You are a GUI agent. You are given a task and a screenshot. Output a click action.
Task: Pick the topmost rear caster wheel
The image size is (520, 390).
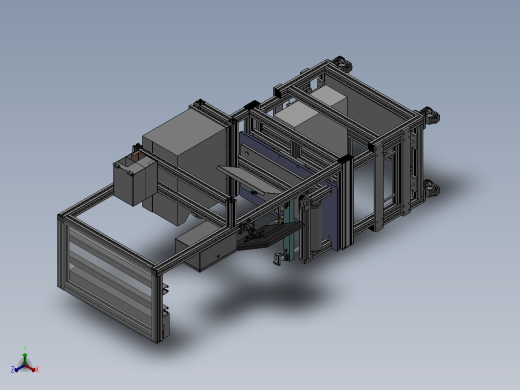coord(342,63)
